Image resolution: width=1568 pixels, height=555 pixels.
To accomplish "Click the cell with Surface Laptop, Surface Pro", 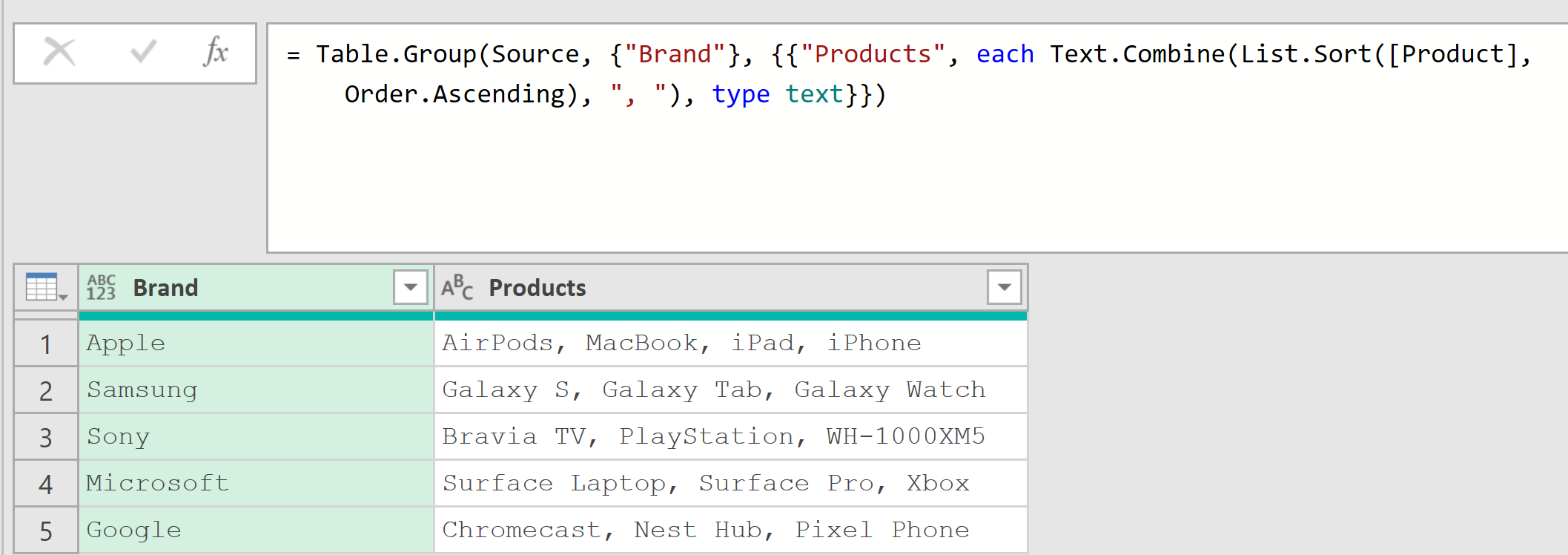I will (730, 484).
